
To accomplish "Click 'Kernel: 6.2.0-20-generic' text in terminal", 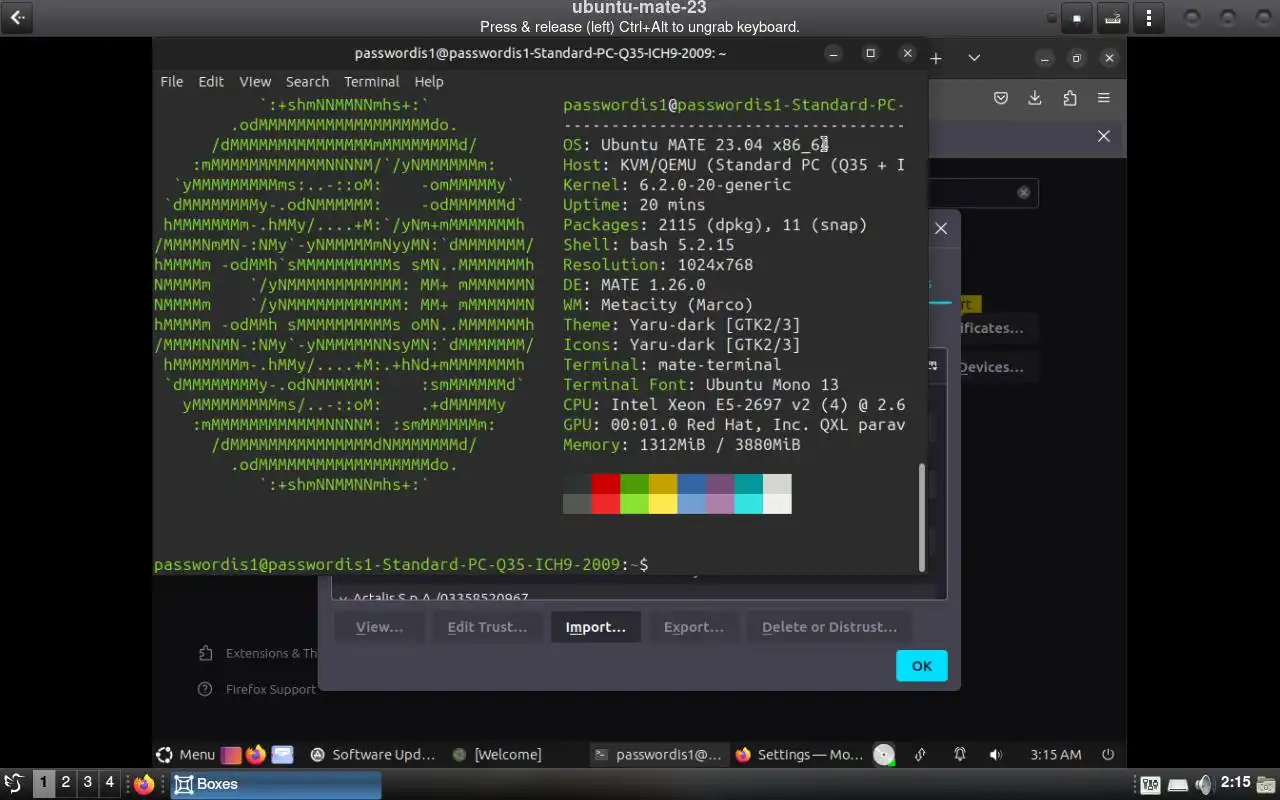I will click(x=677, y=185).
